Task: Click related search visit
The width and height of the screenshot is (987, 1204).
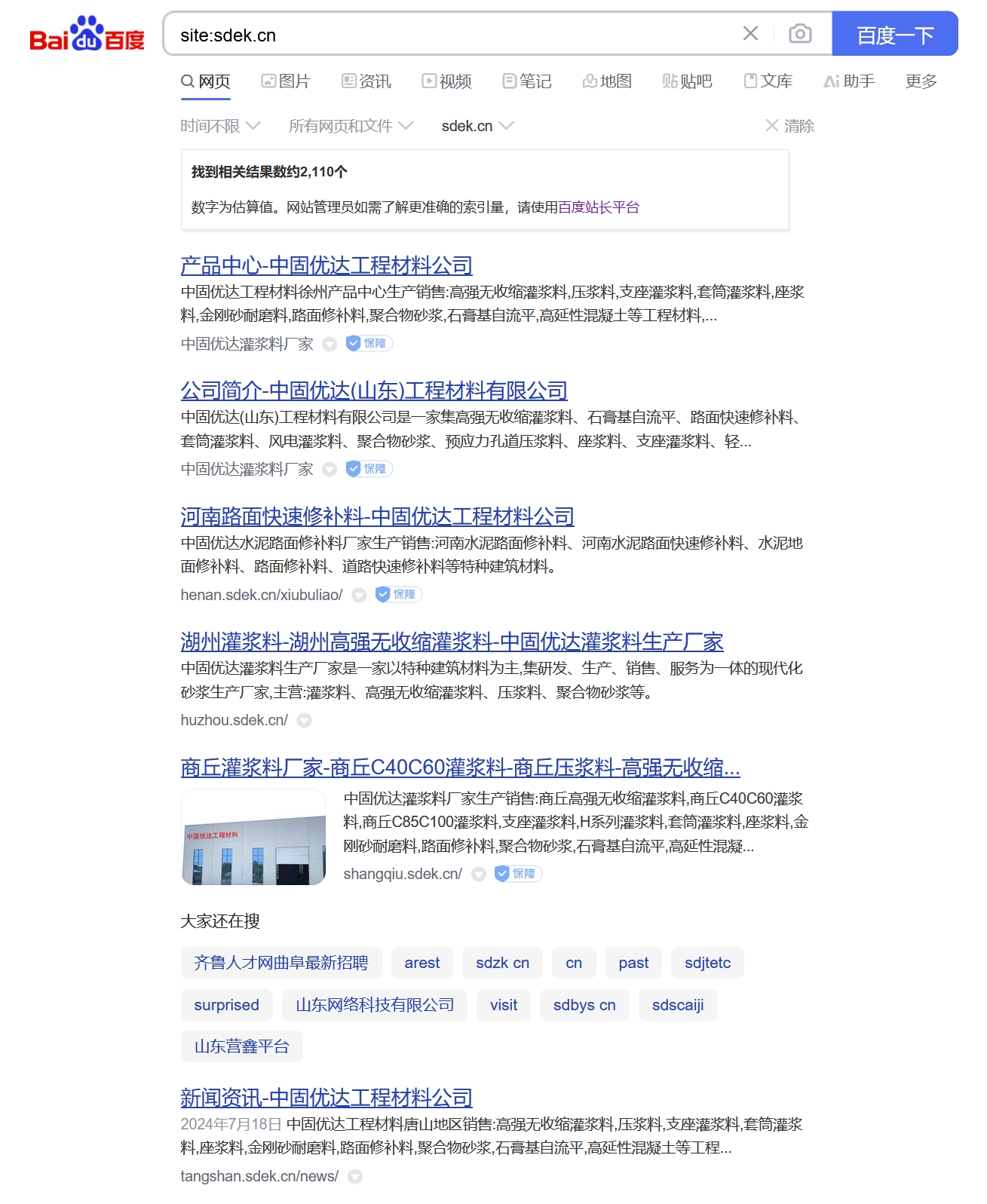Action: (x=504, y=1005)
